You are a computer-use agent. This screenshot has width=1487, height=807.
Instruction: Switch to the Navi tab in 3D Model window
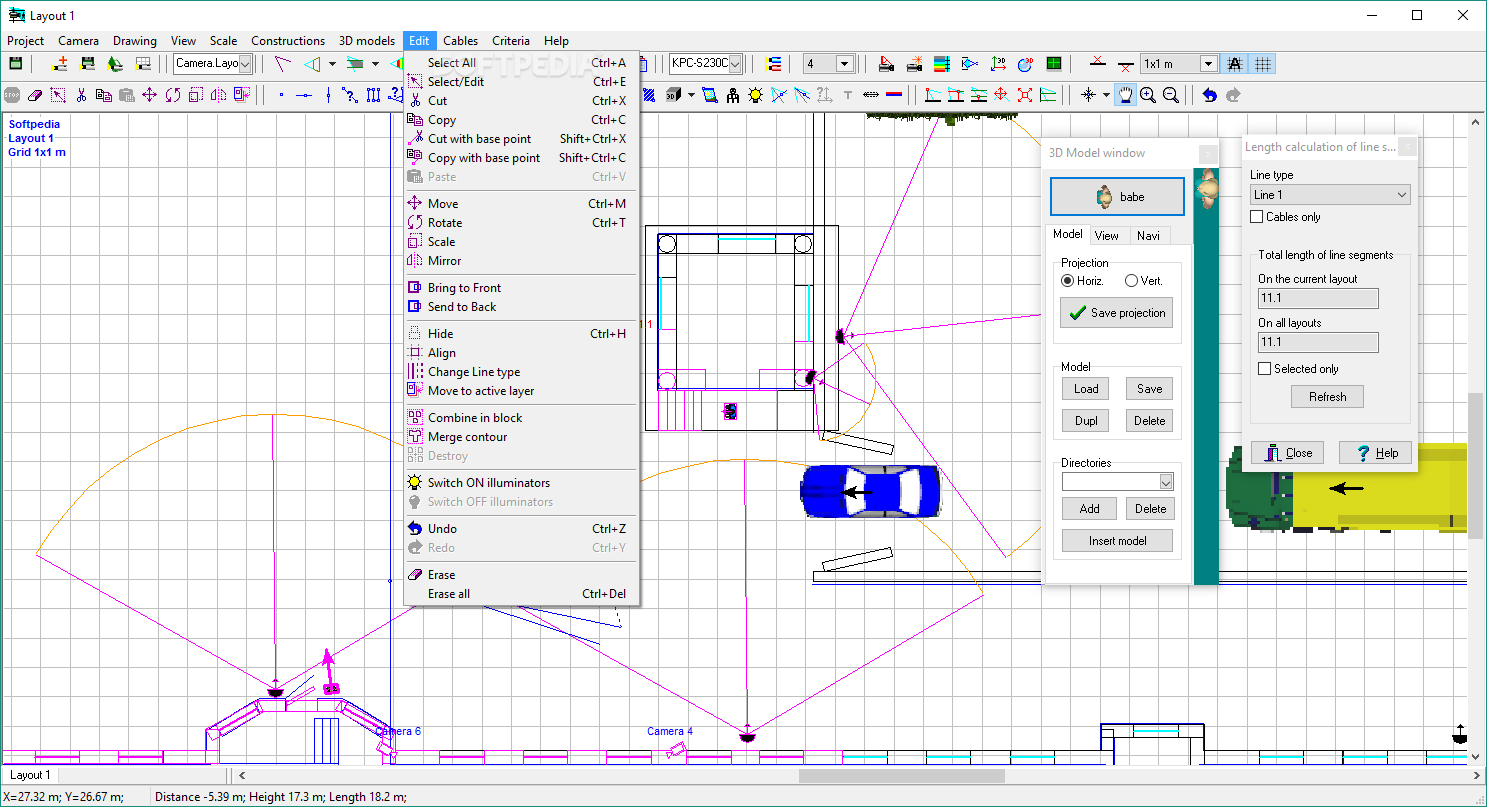point(1148,235)
